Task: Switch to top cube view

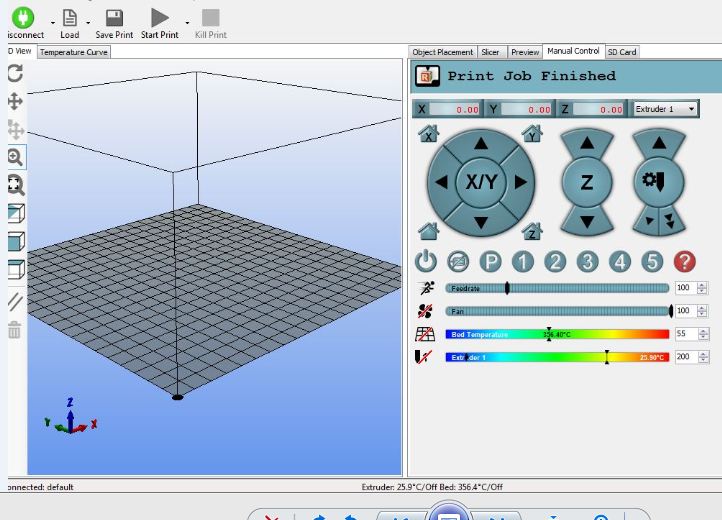Action: pos(16,269)
